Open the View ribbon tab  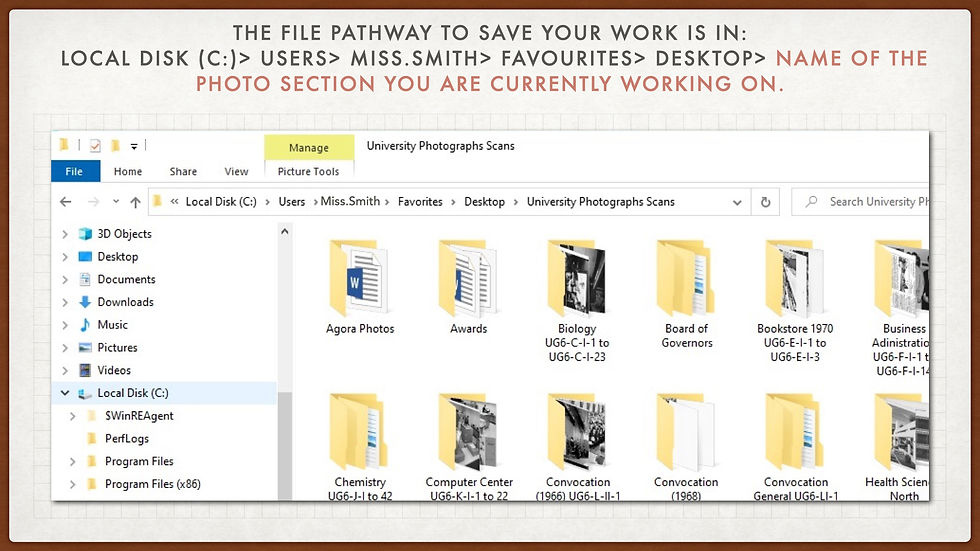point(236,171)
